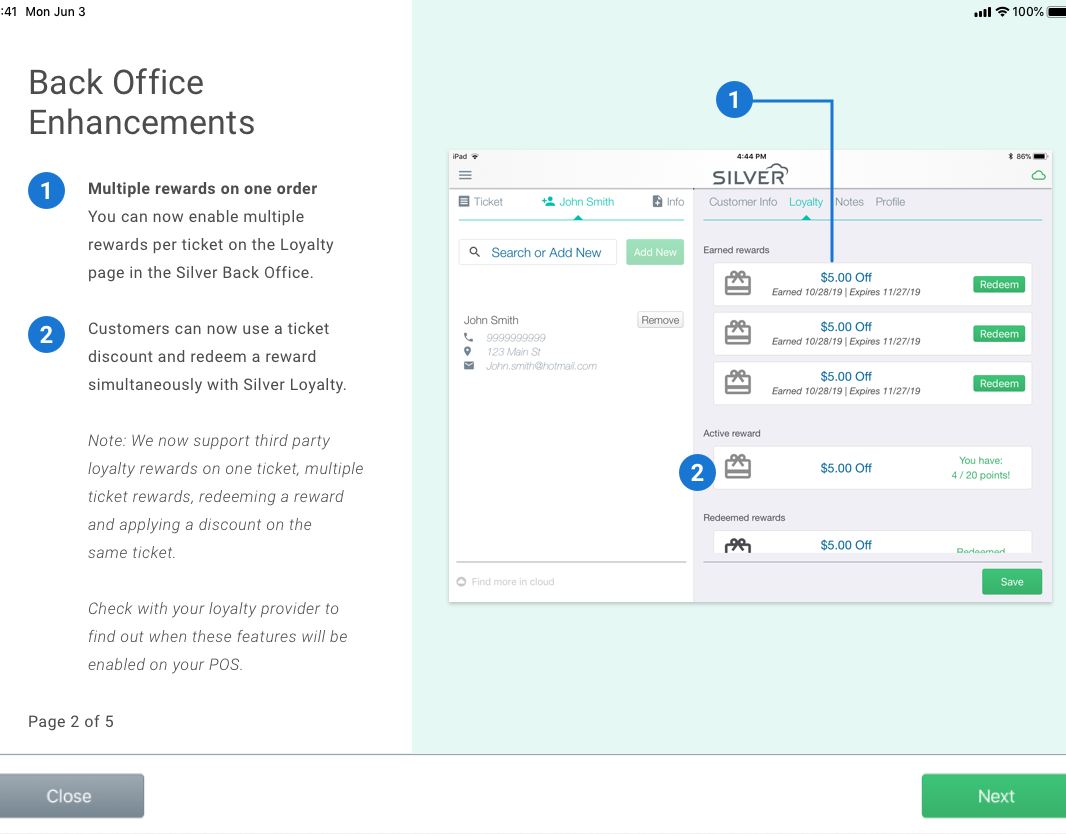Click the gift icon of the first earned reward
This screenshot has height=834, width=1066.
pyautogui.click(x=738, y=283)
